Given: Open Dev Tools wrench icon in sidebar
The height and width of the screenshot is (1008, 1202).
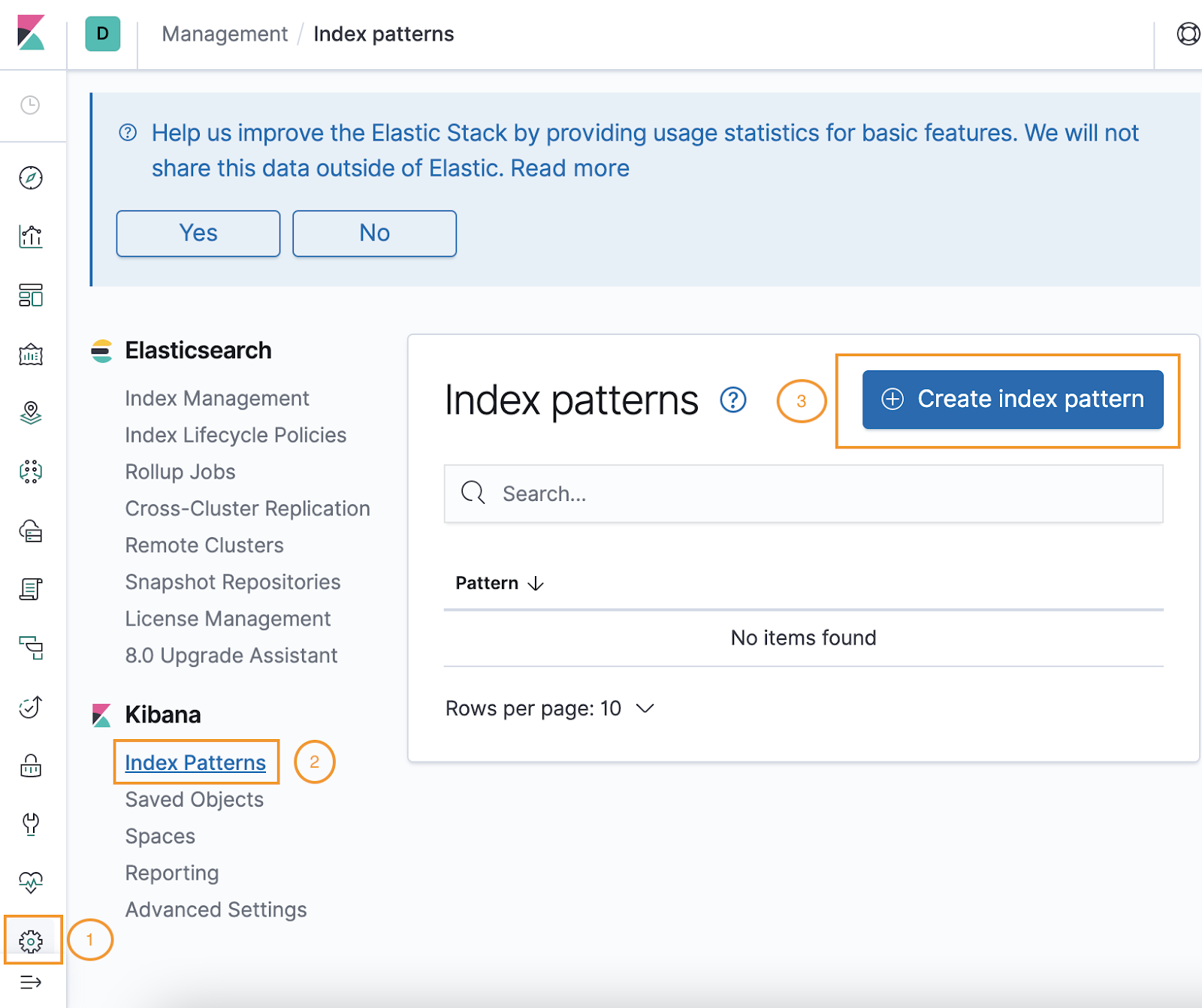Looking at the screenshot, I should pos(31,824).
